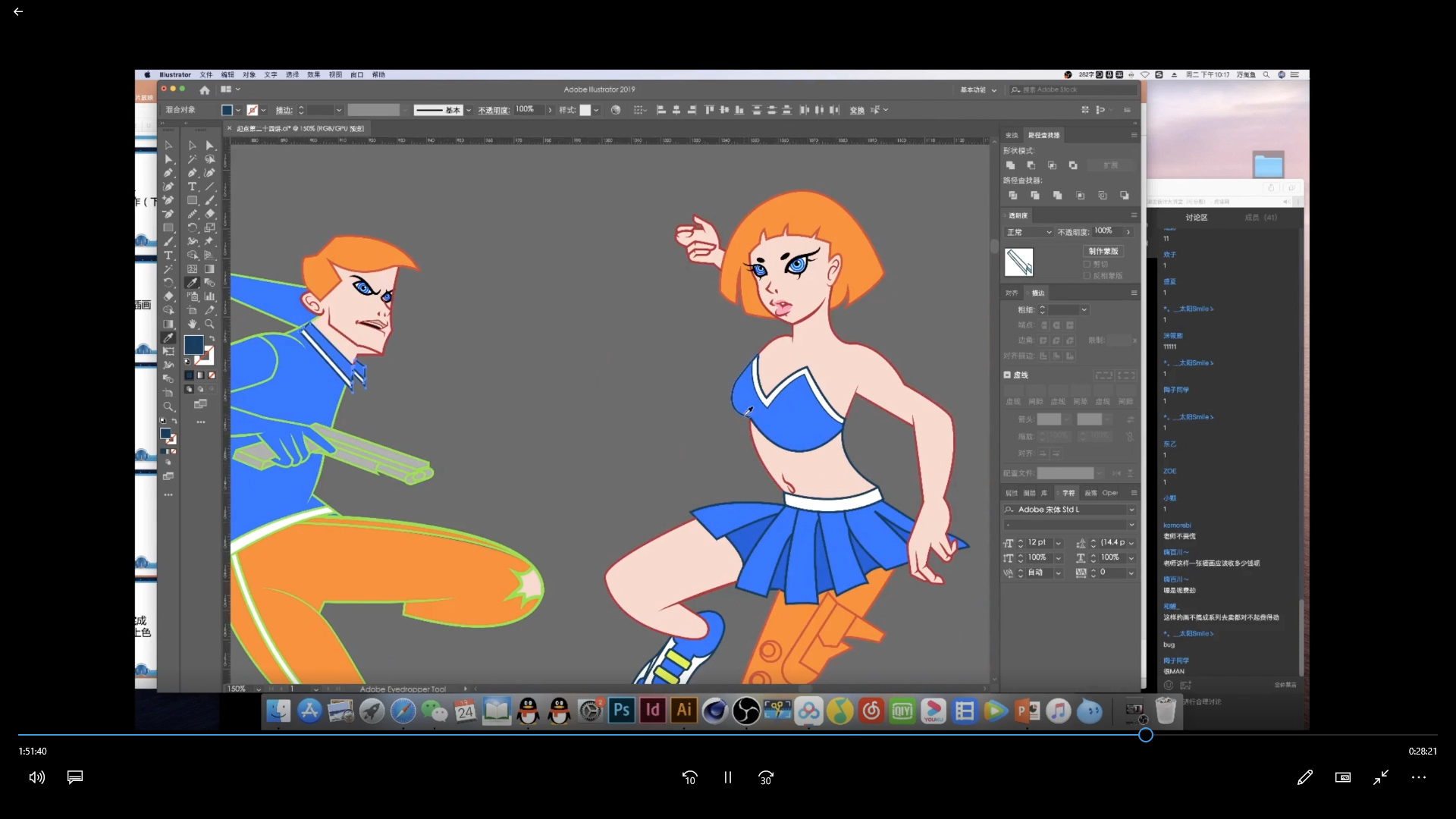This screenshot has width=1456, height=819.
Task: Click the Minus Front shape mode icon
Action: 1031,165
